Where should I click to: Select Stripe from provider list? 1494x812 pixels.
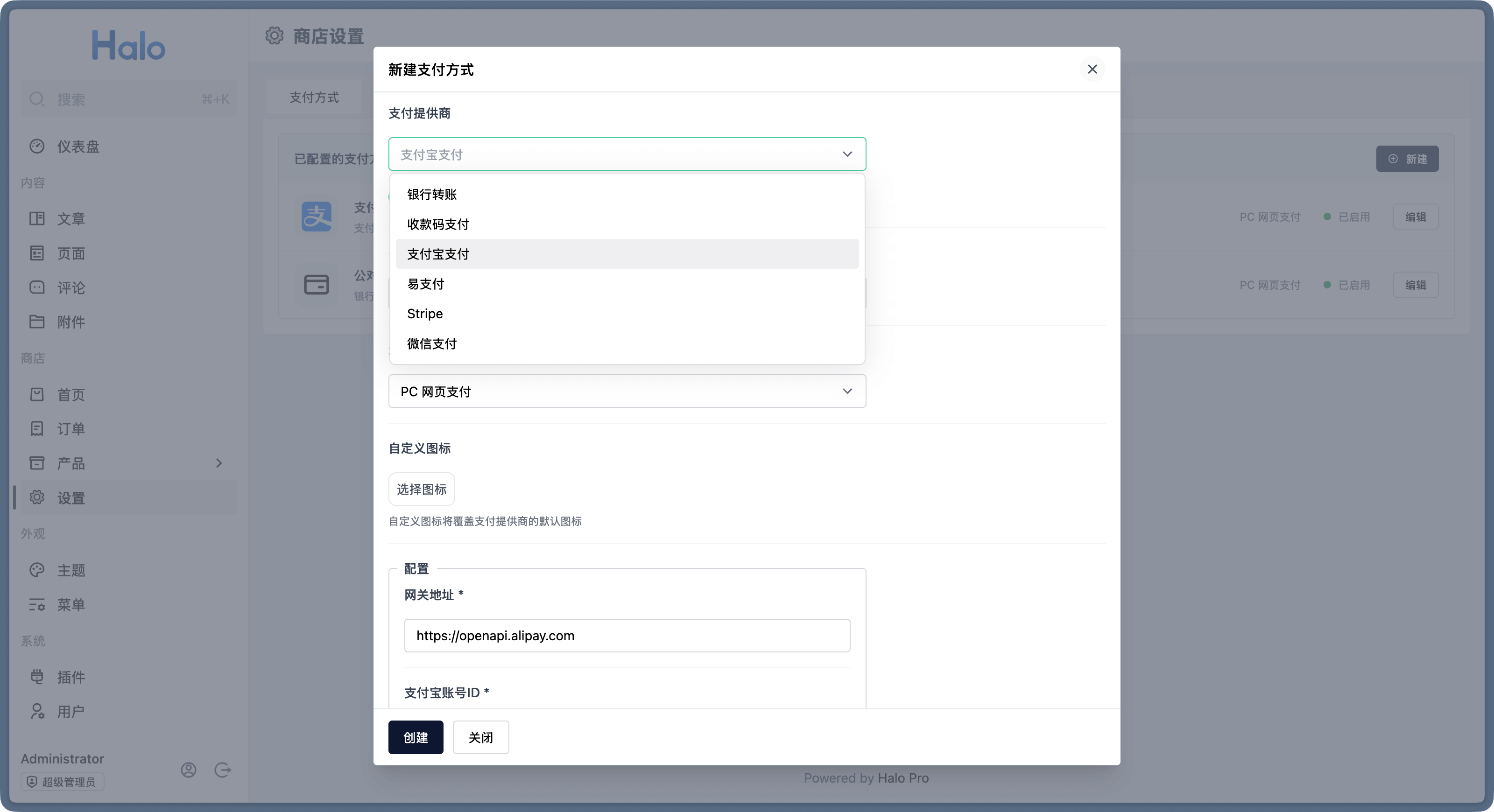pos(425,314)
